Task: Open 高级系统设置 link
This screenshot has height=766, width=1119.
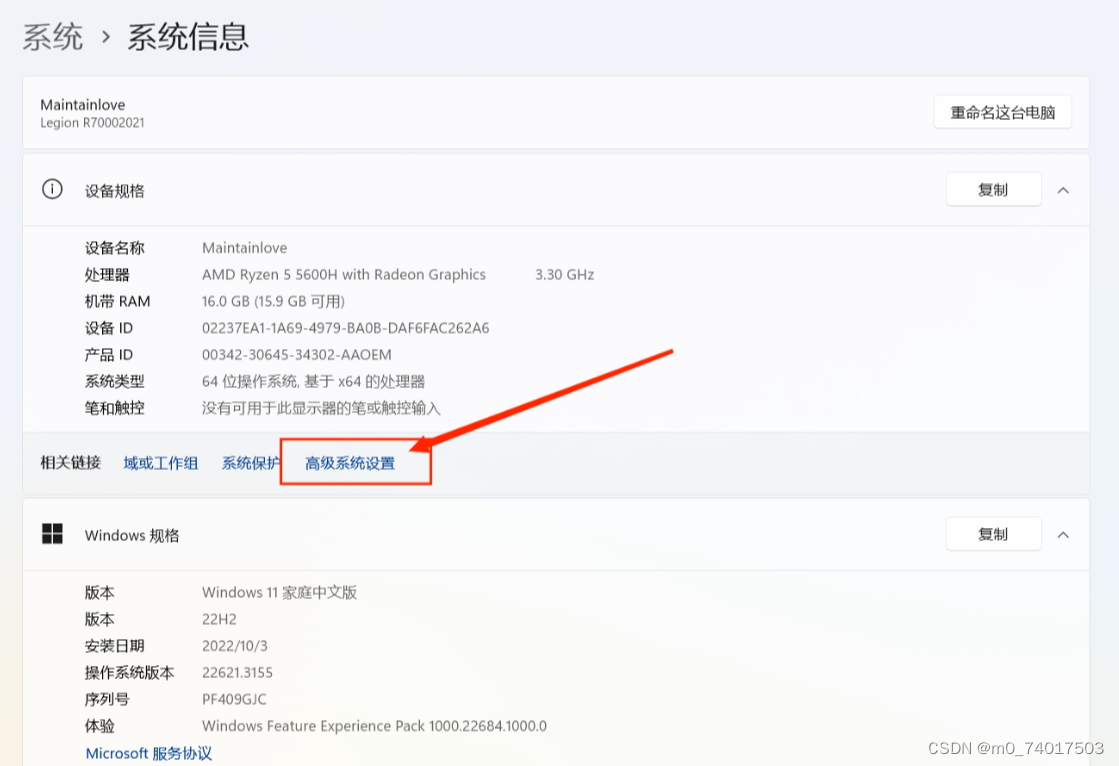Action: tap(350, 463)
